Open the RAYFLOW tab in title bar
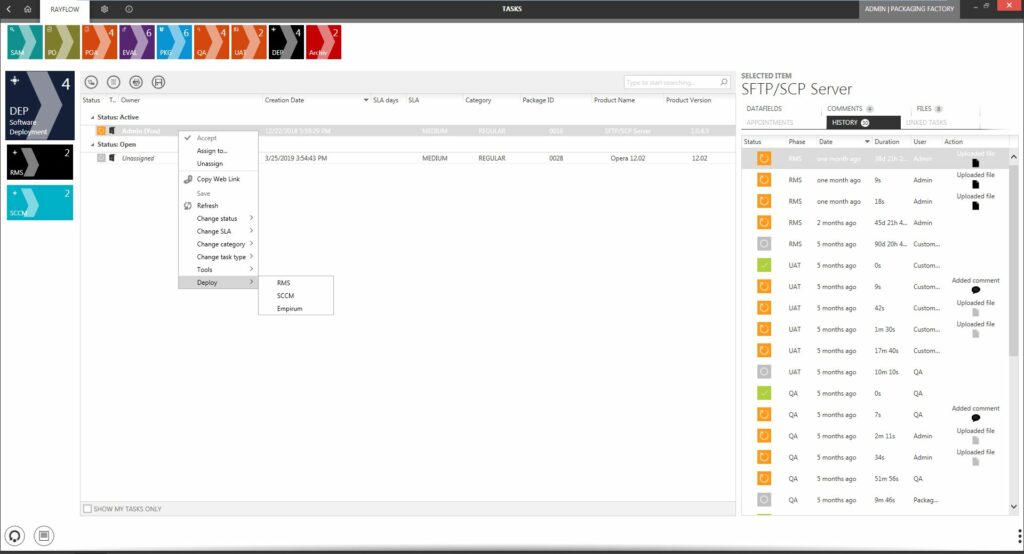The height and width of the screenshot is (554, 1024). tap(65, 9)
